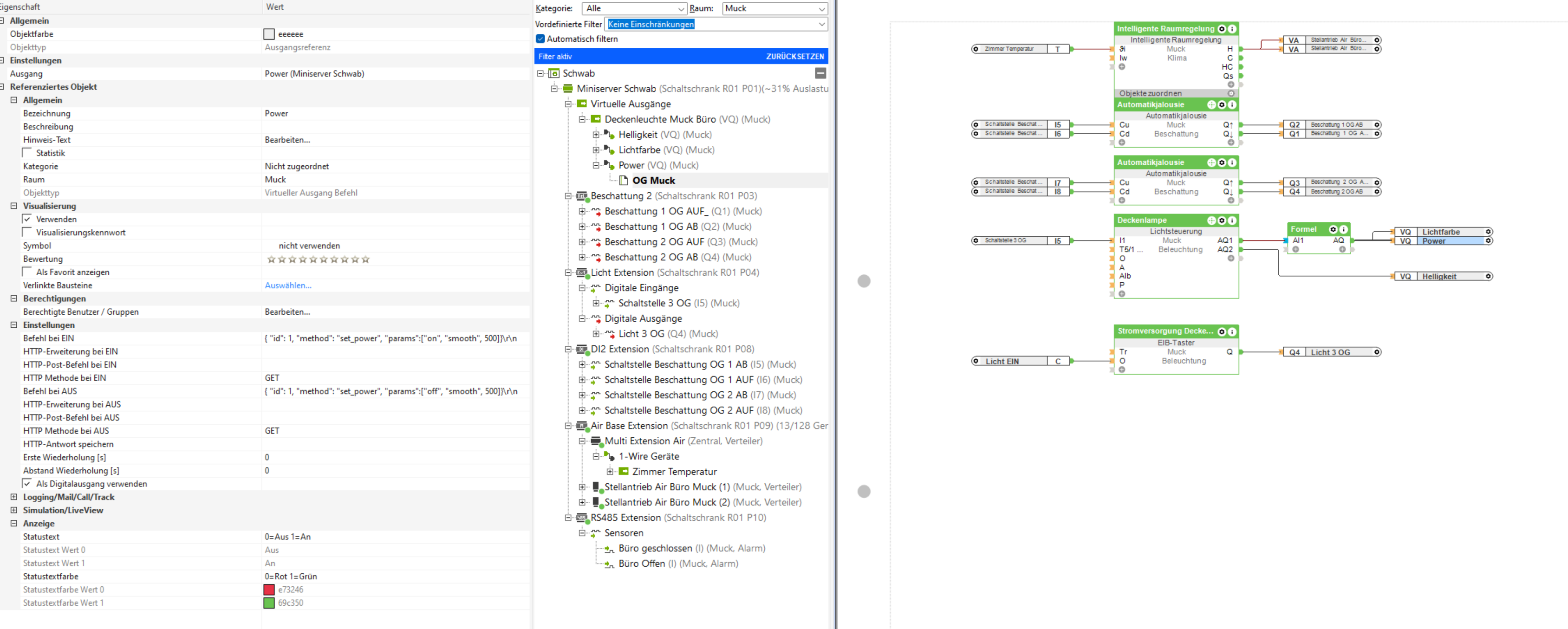This screenshot has width=1568, height=629.
Task: Click ZURÜCKSETZEN to reset filter
Action: point(794,57)
